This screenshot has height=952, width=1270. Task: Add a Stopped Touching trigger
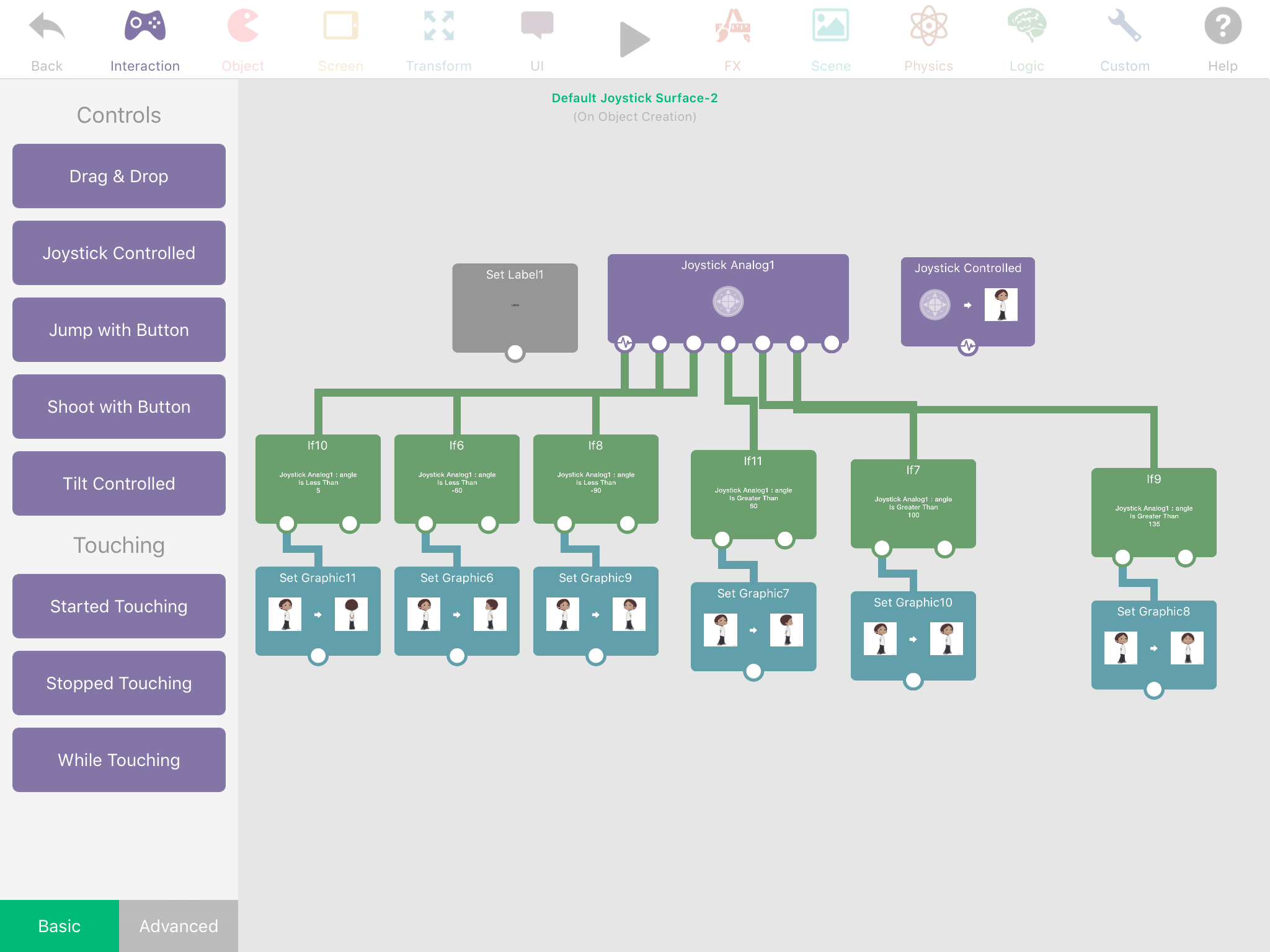(119, 683)
